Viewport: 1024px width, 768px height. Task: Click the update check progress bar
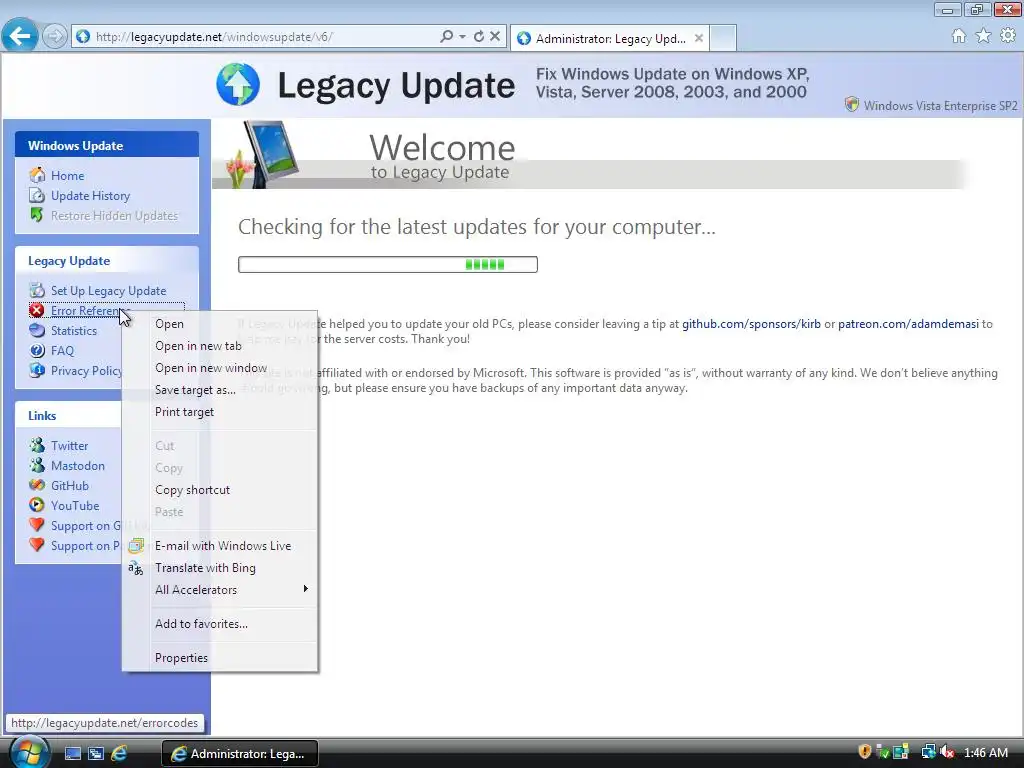click(388, 264)
